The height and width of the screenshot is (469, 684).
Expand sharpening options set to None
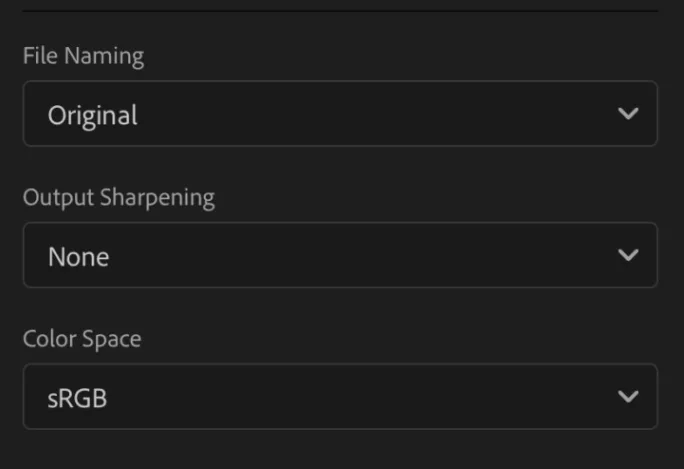[x=340, y=255]
